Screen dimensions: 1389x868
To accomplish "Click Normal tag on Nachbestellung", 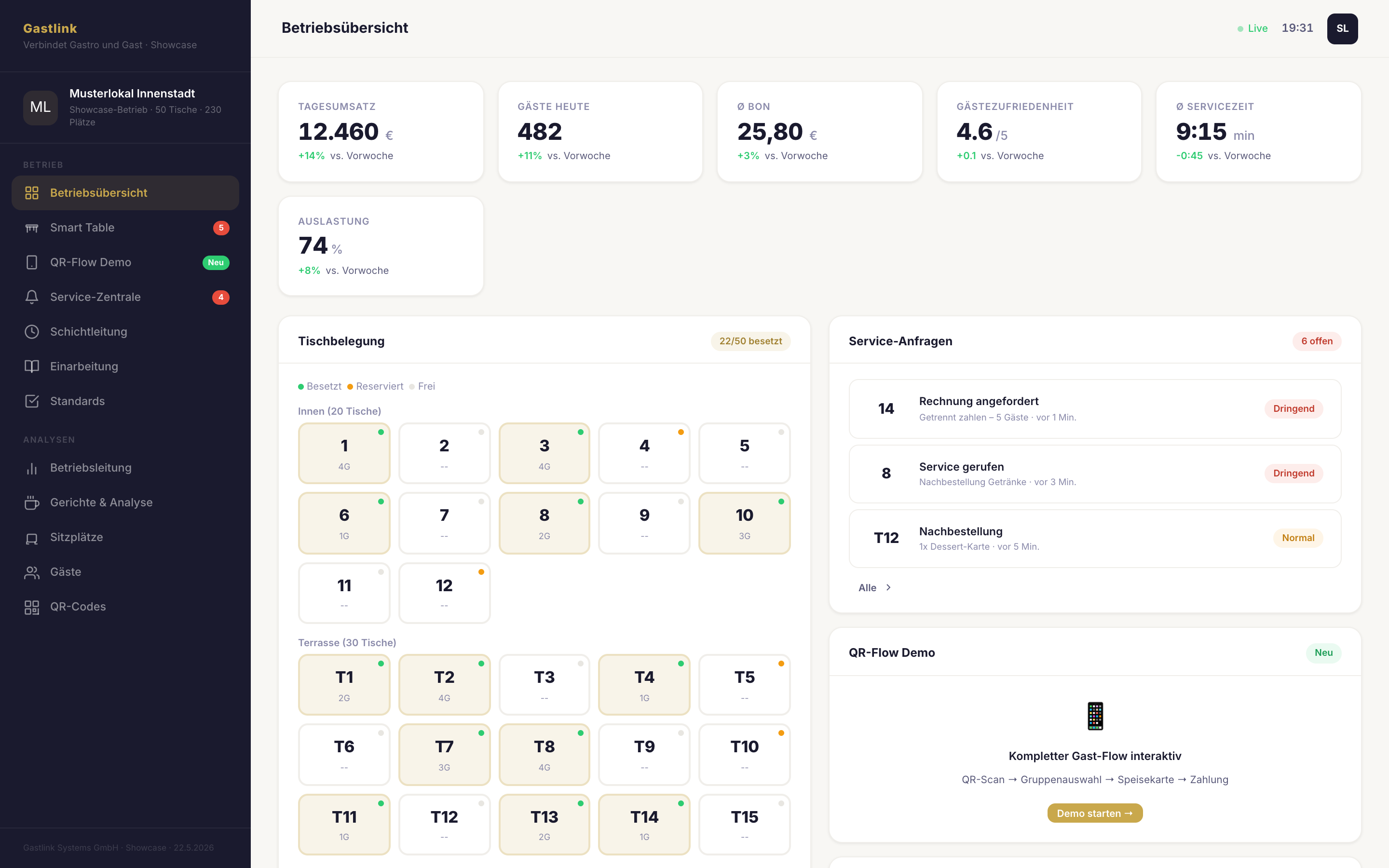I will point(1298,538).
